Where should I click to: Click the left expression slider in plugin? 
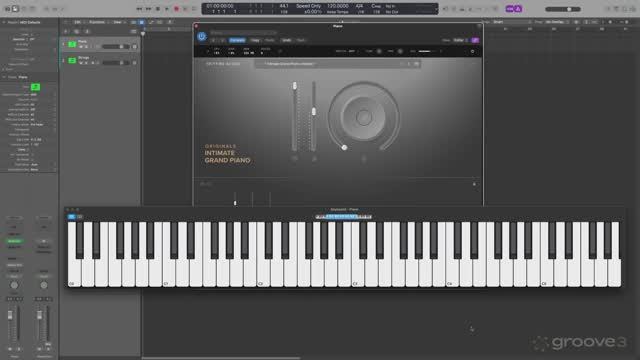[x=295, y=117]
